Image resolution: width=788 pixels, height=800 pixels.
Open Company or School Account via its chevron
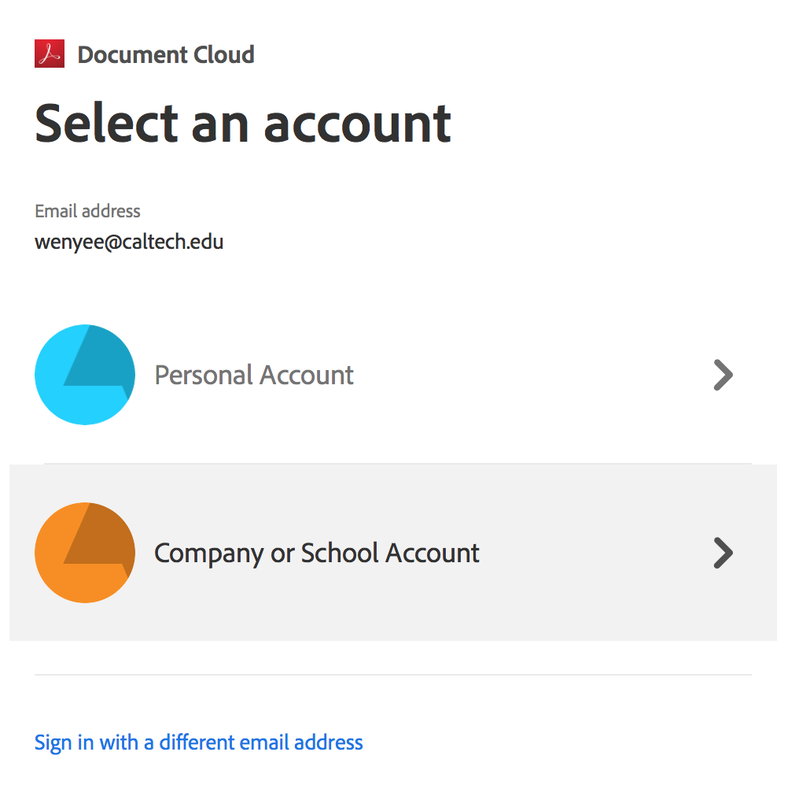tap(723, 553)
